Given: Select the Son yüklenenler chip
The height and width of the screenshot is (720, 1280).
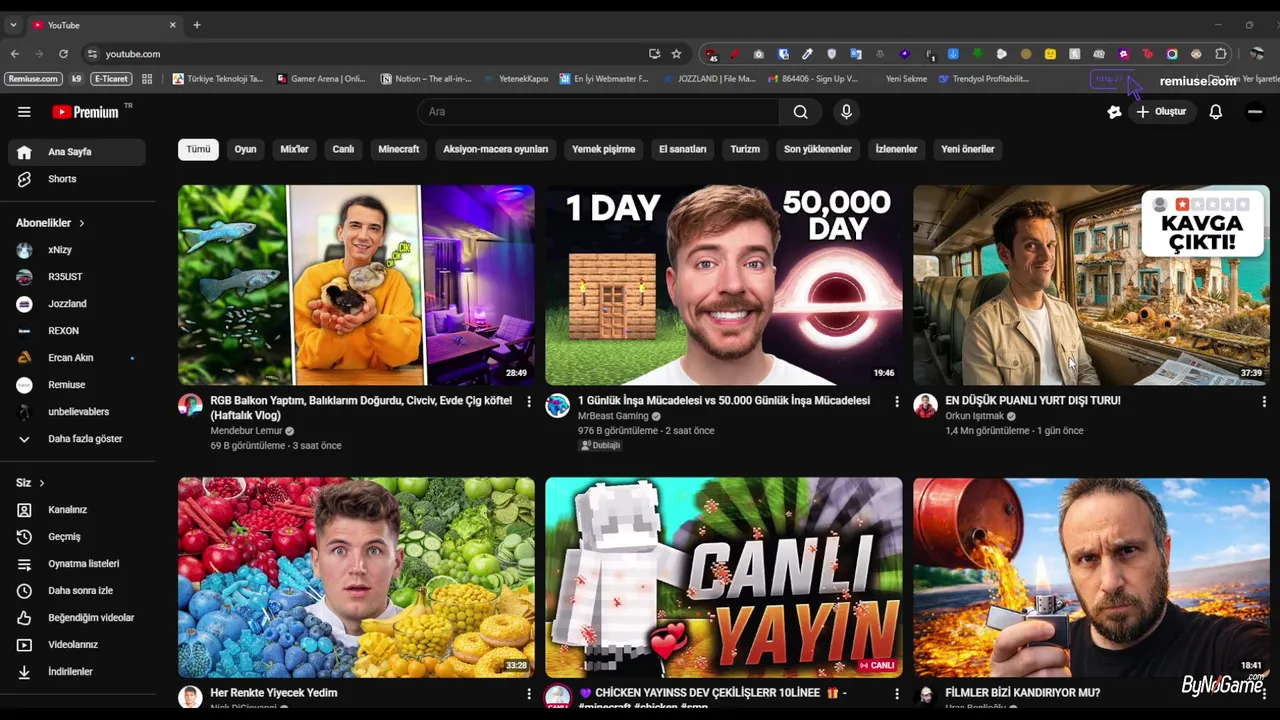Looking at the screenshot, I should pyautogui.click(x=817, y=149).
